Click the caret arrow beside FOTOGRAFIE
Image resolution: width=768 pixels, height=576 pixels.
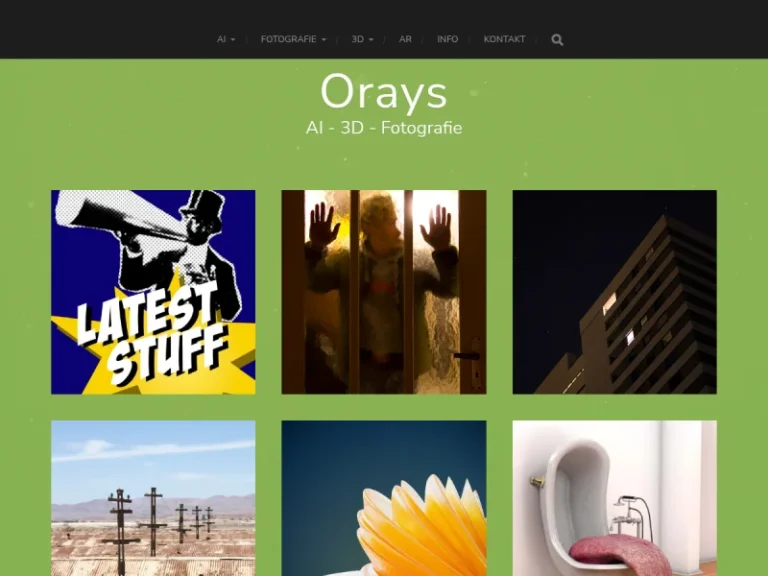324,40
